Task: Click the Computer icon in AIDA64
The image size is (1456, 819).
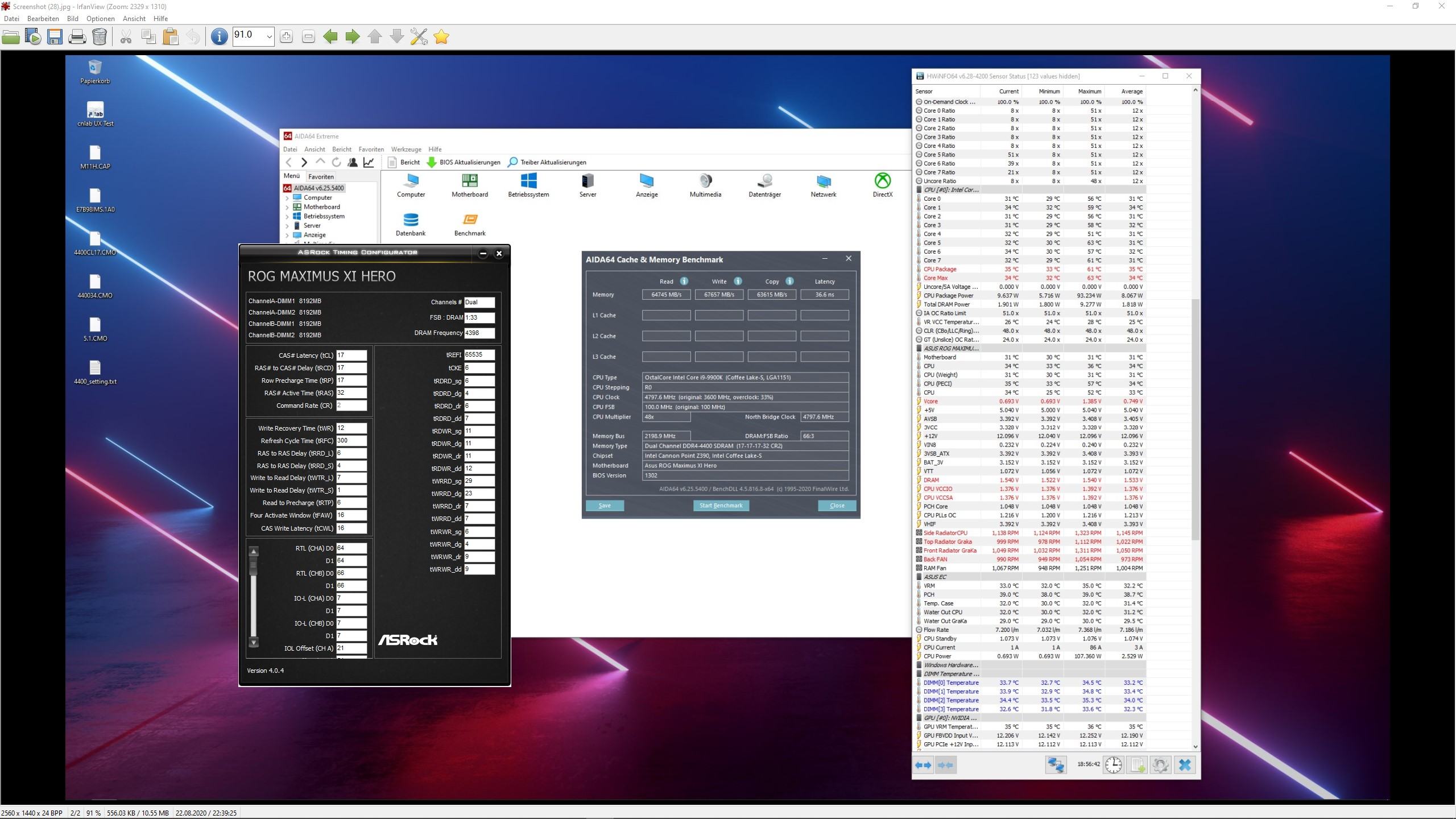Action: [411, 185]
